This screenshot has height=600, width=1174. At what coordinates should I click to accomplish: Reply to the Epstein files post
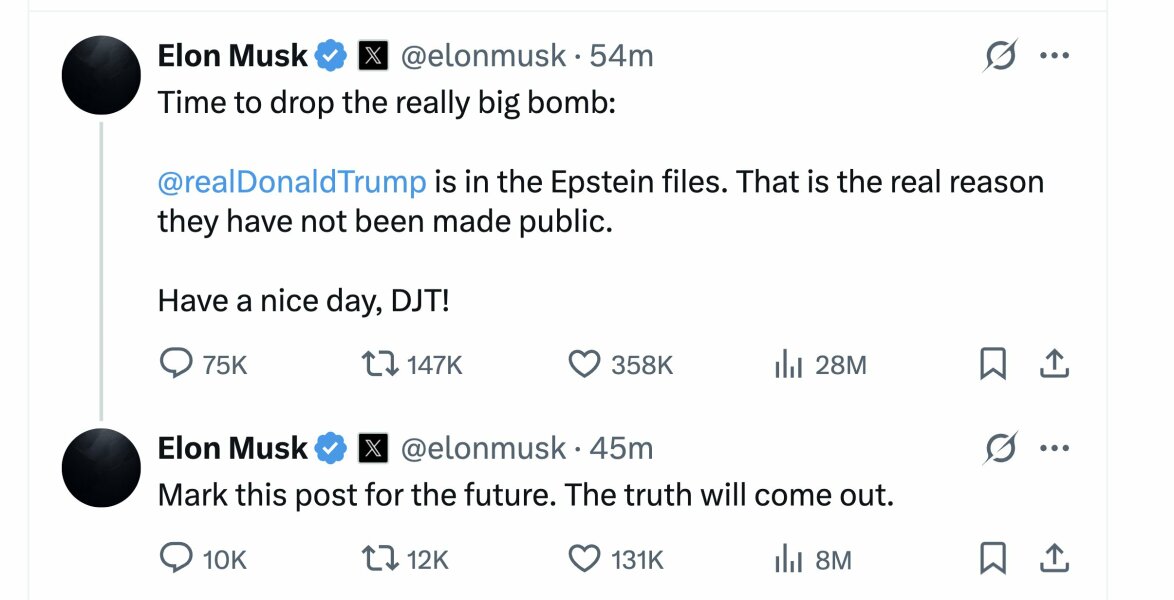pos(177,365)
